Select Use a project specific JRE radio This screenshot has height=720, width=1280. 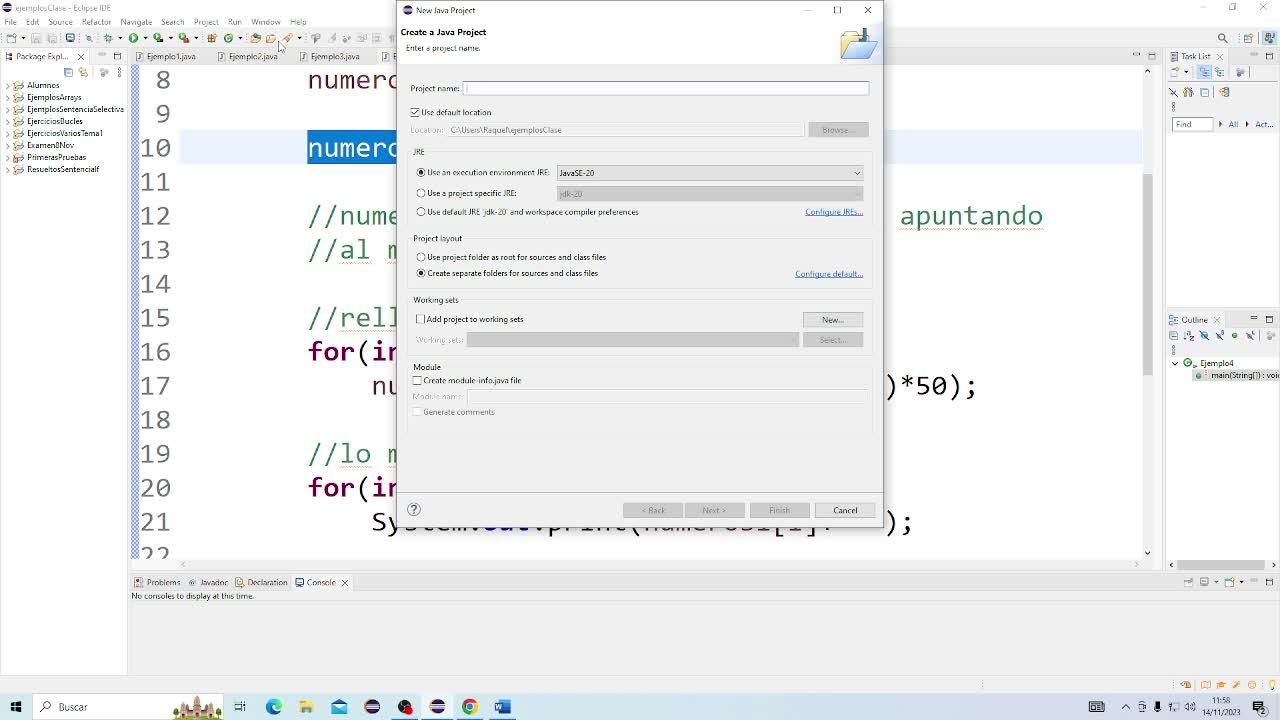421,193
